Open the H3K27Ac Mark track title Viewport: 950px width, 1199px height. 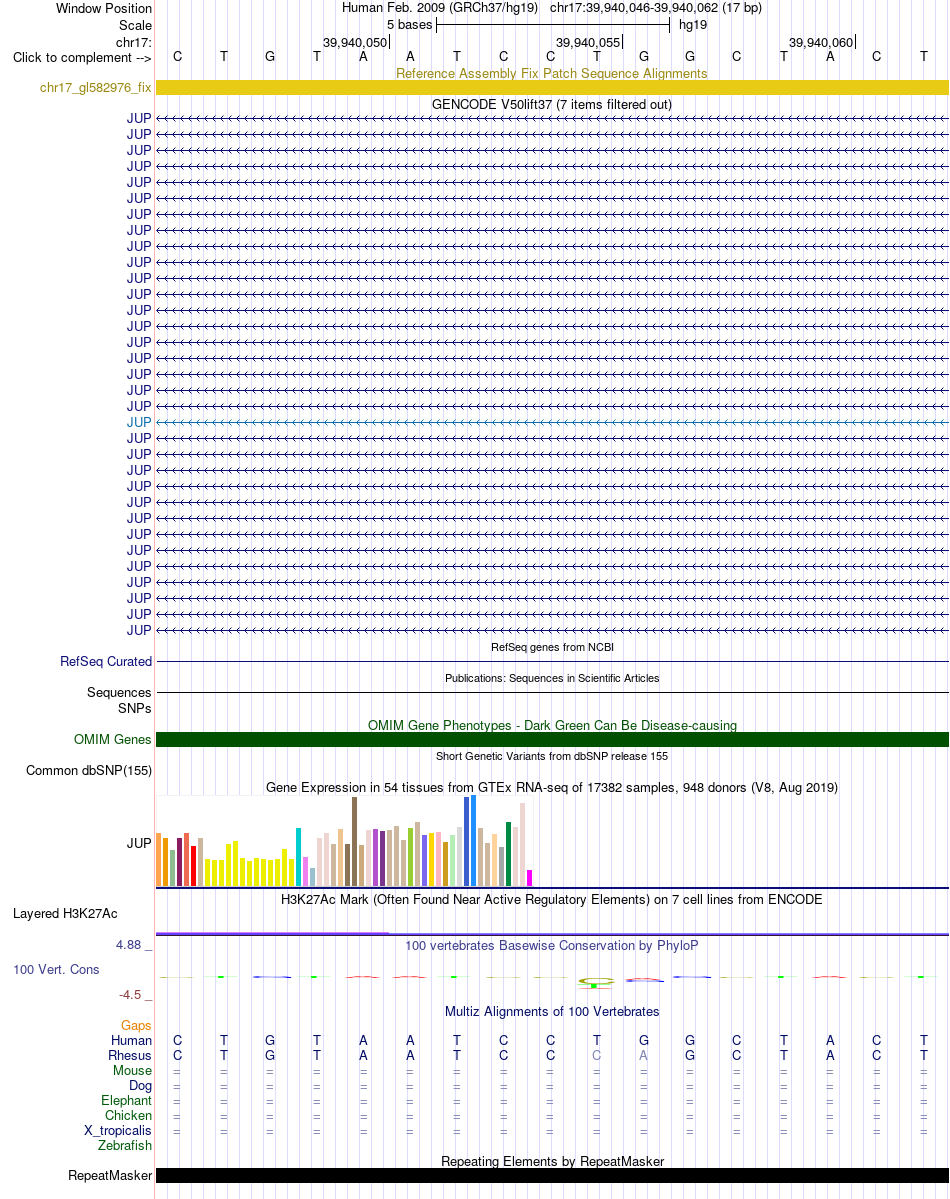point(551,899)
